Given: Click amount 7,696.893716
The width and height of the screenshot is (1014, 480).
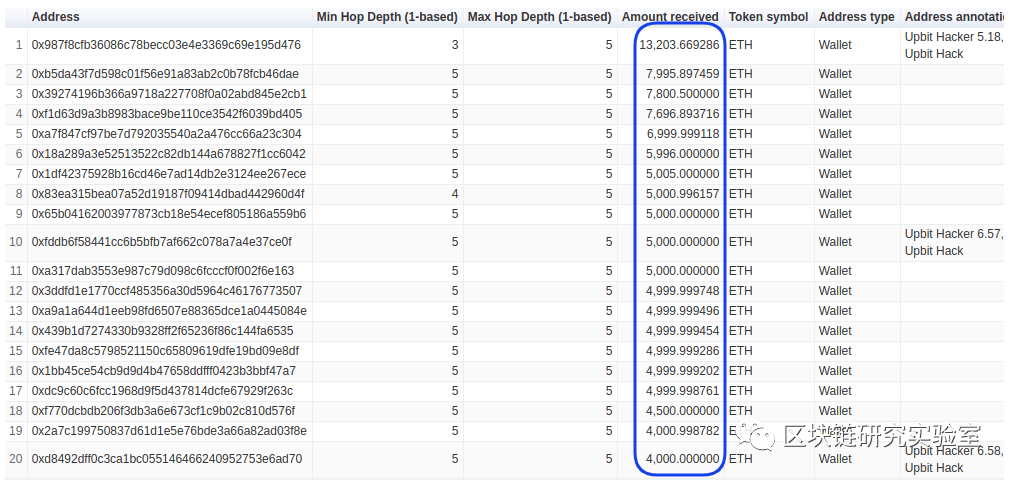Looking at the screenshot, I should coord(682,114).
